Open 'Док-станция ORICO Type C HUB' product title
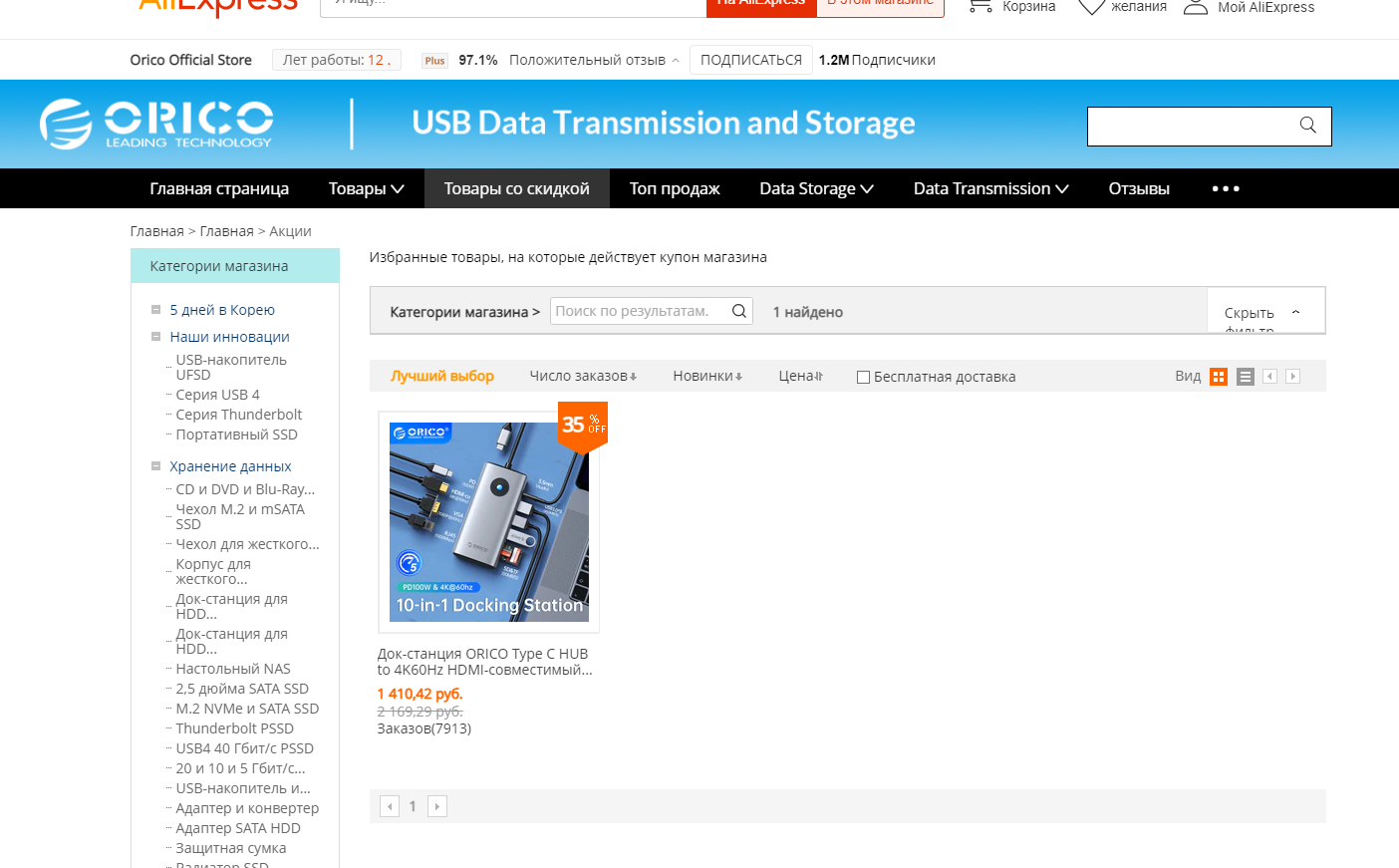Viewport: 1399px width, 868px height. [484, 662]
